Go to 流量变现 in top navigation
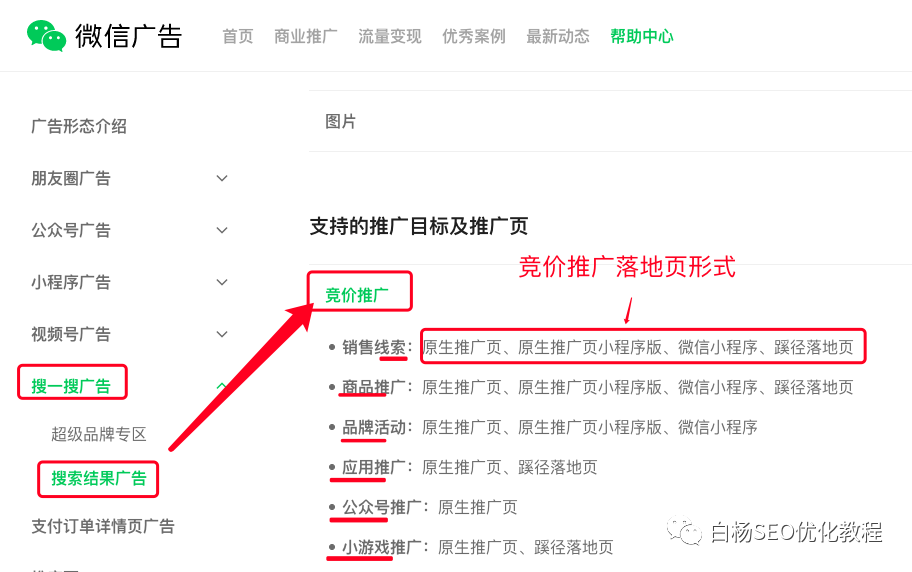Image resolution: width=912 pixels, height=572 pixels. [x=390, y=37]
